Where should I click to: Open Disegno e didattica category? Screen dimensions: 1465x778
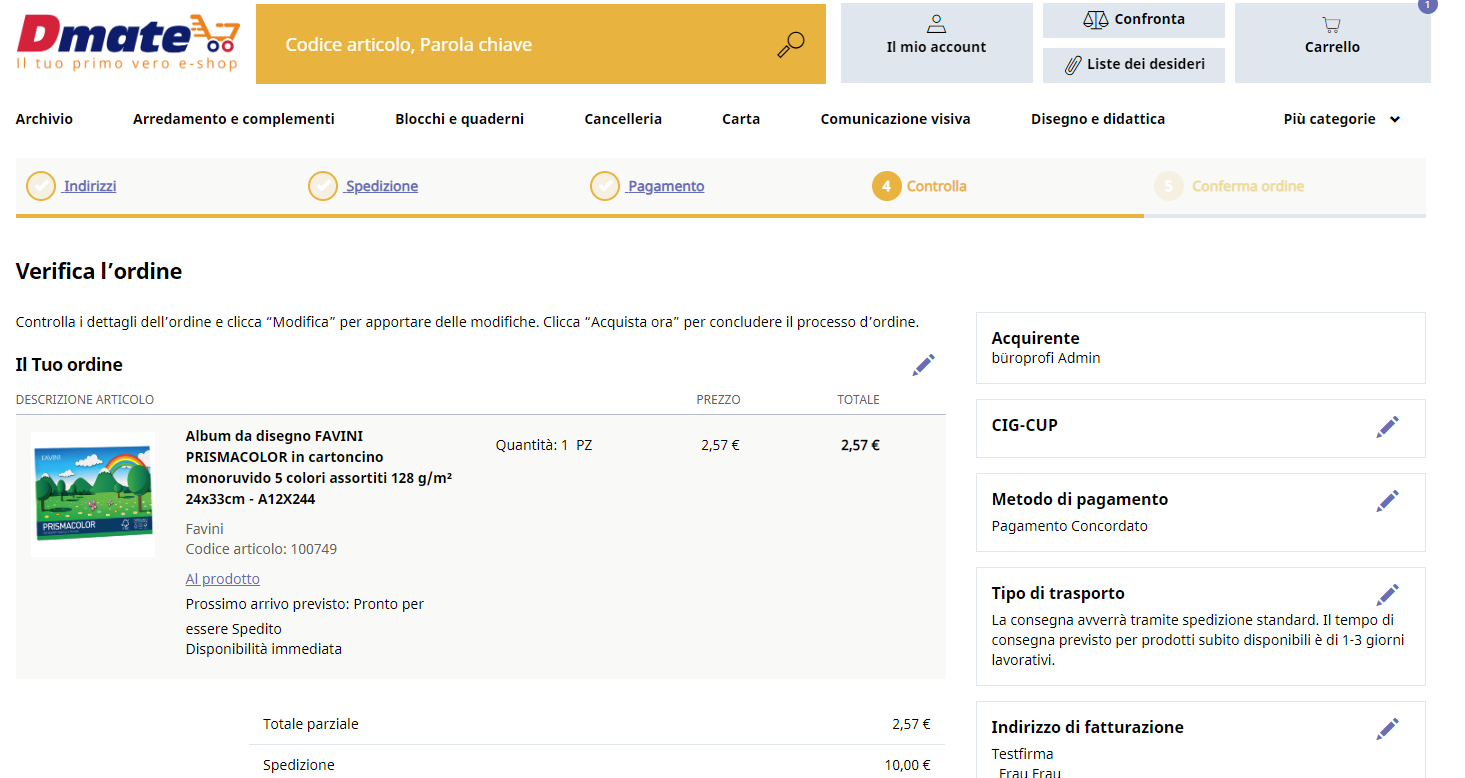pyautogui.click(x=1098, y=119)
